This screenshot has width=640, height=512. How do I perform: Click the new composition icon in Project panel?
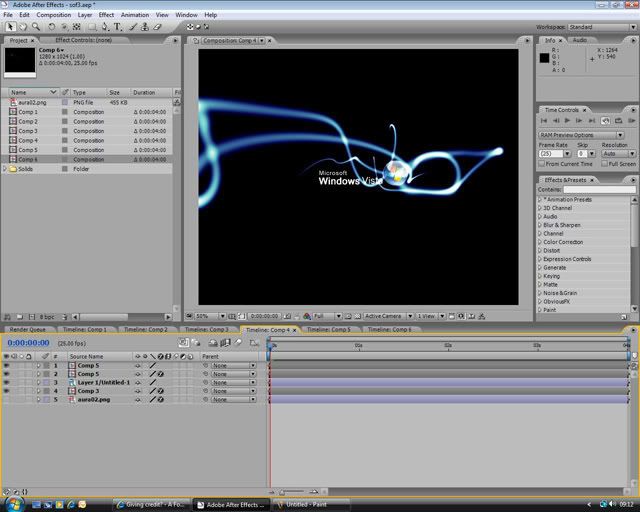tap(32, 317)
